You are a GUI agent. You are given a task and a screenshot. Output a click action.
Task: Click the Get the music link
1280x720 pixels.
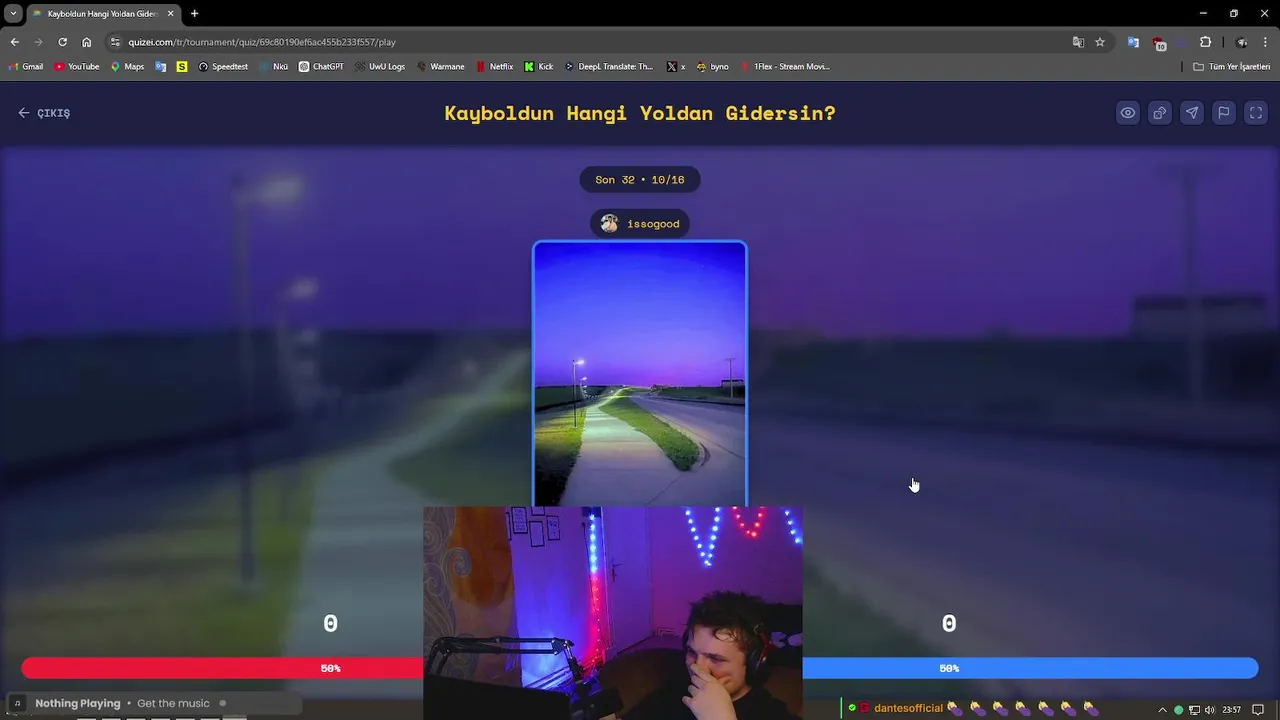(x=173, y=703)
